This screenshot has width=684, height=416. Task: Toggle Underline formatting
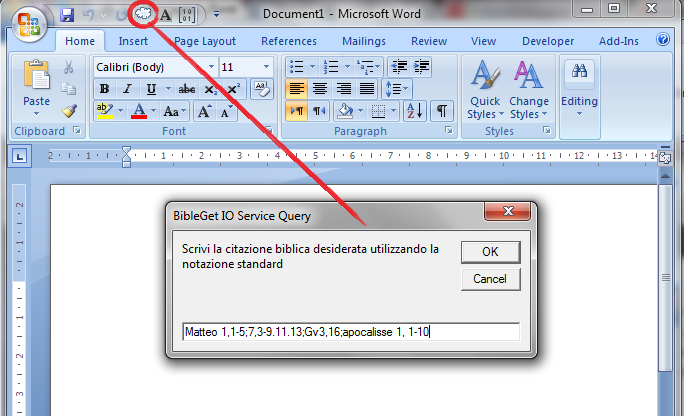pos(151,89)
